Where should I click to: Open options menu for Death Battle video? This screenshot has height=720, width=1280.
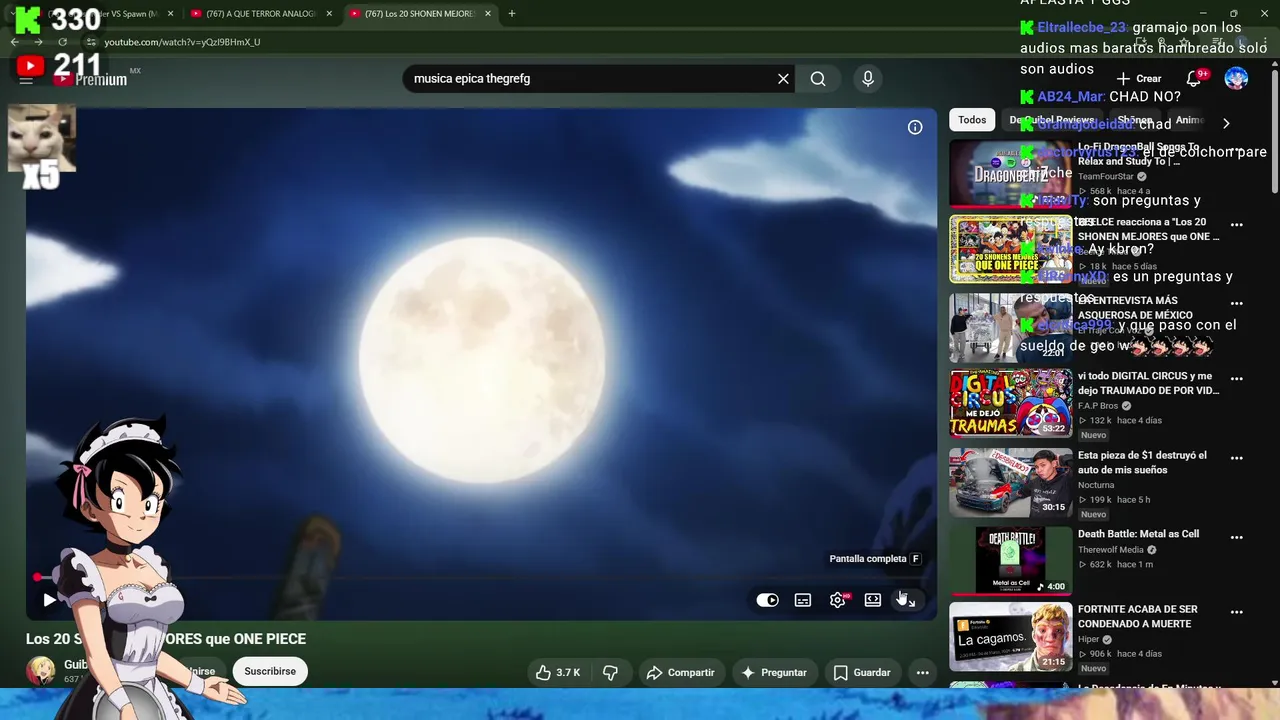(1237, 537)
